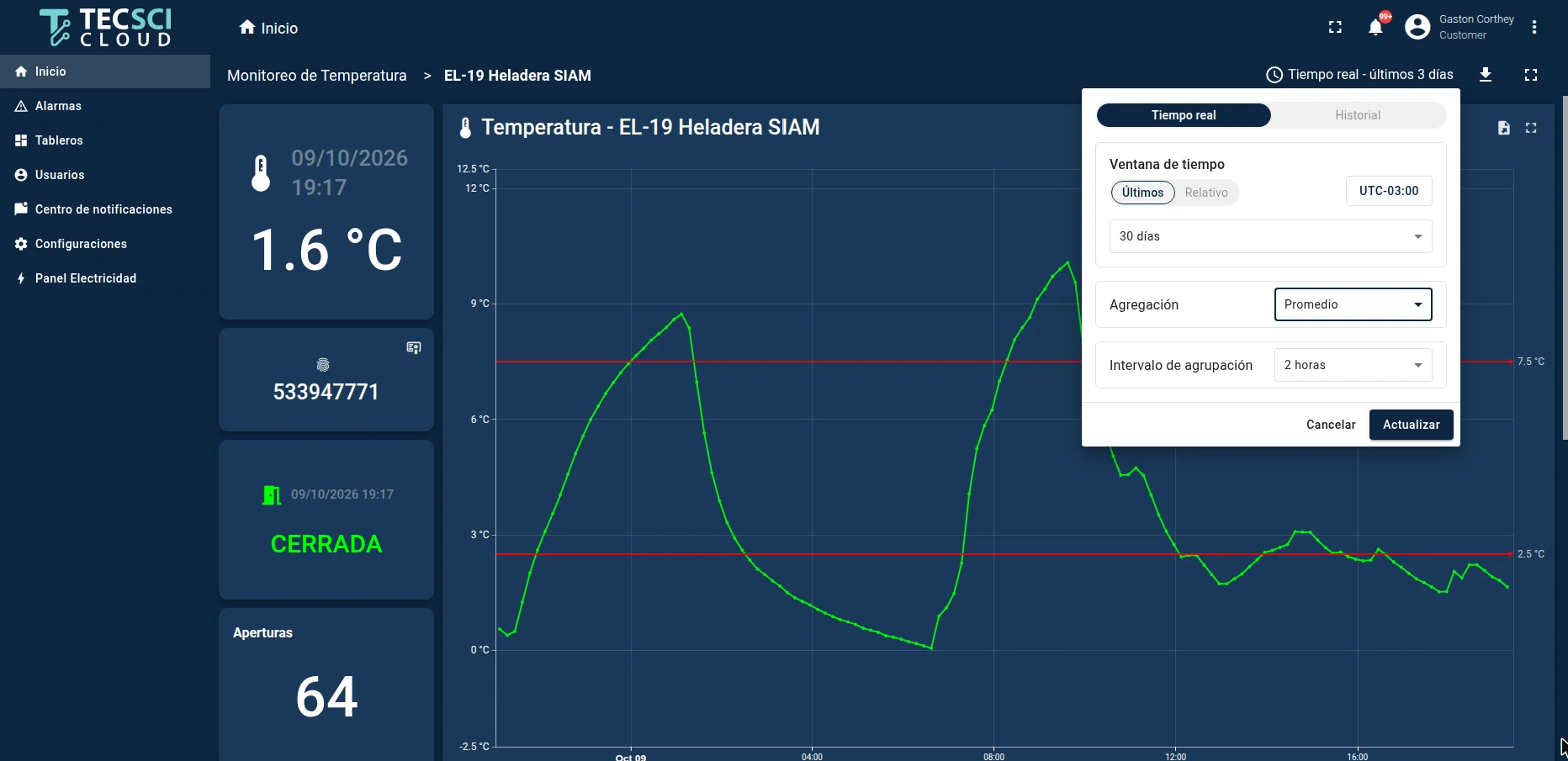Click the 1.6 °C temperature reading
The height and width of the screenshot is (761, 1568).
click(326, 251)
